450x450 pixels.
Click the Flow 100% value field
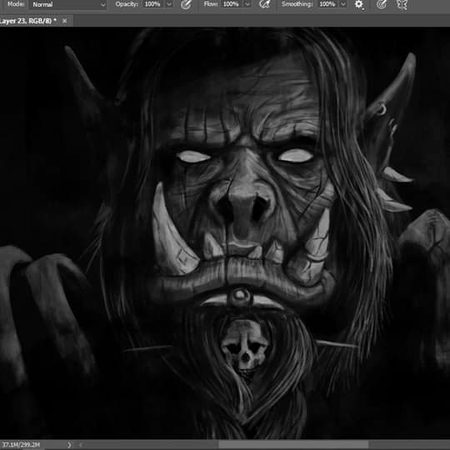point(231,4)
